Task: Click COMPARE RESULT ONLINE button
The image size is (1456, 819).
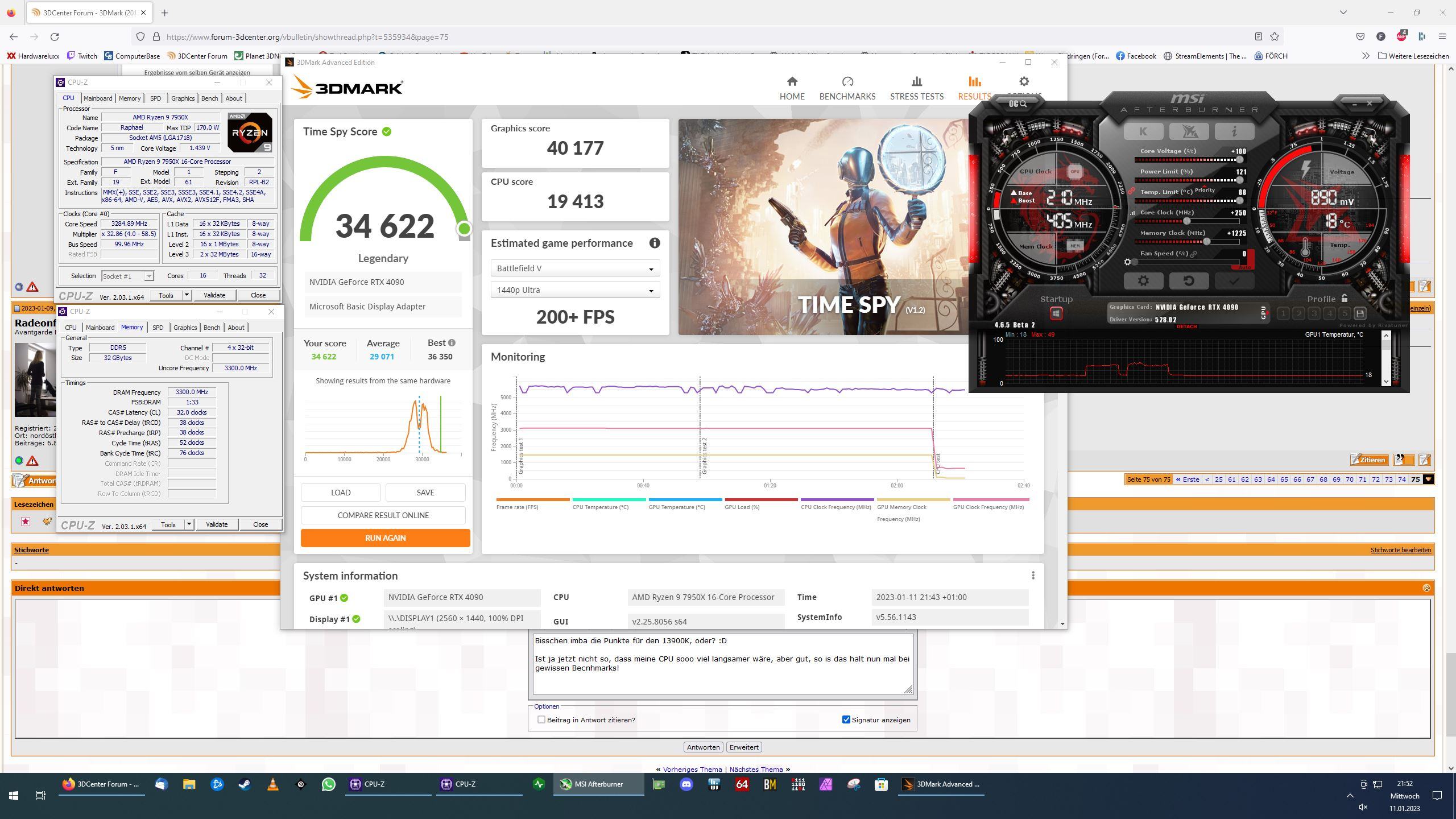Action: click(x=383, y=515)
